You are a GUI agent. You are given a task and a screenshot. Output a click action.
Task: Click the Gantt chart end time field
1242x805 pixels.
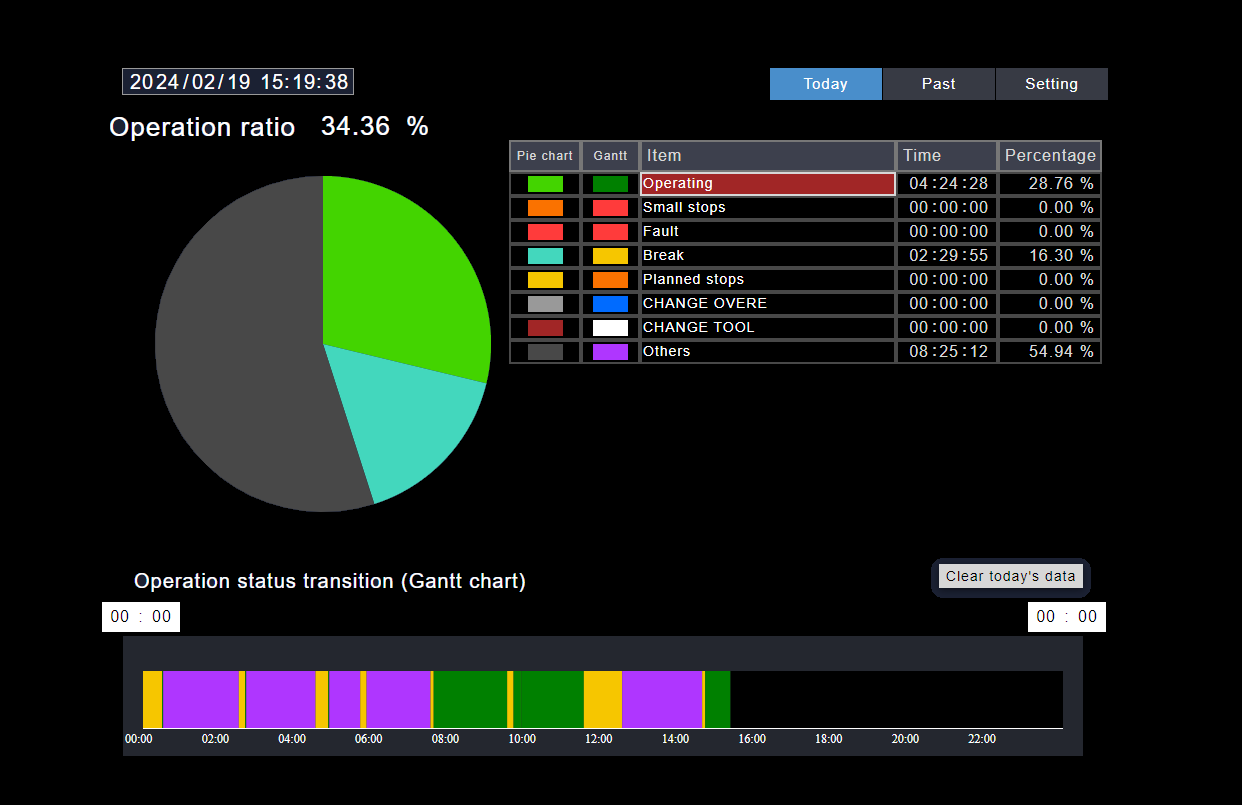point(1066,617)
